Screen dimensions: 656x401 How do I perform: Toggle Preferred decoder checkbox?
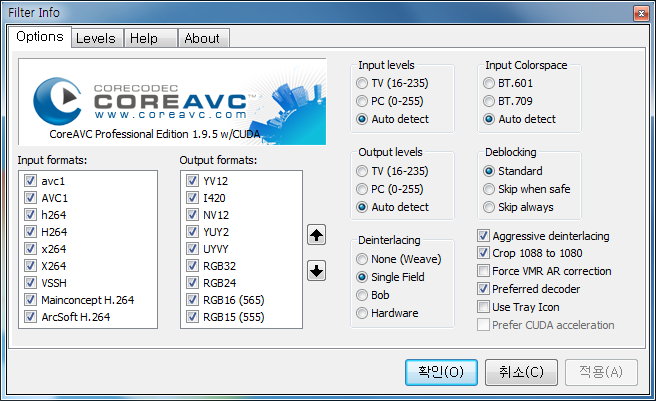point(483,289)
